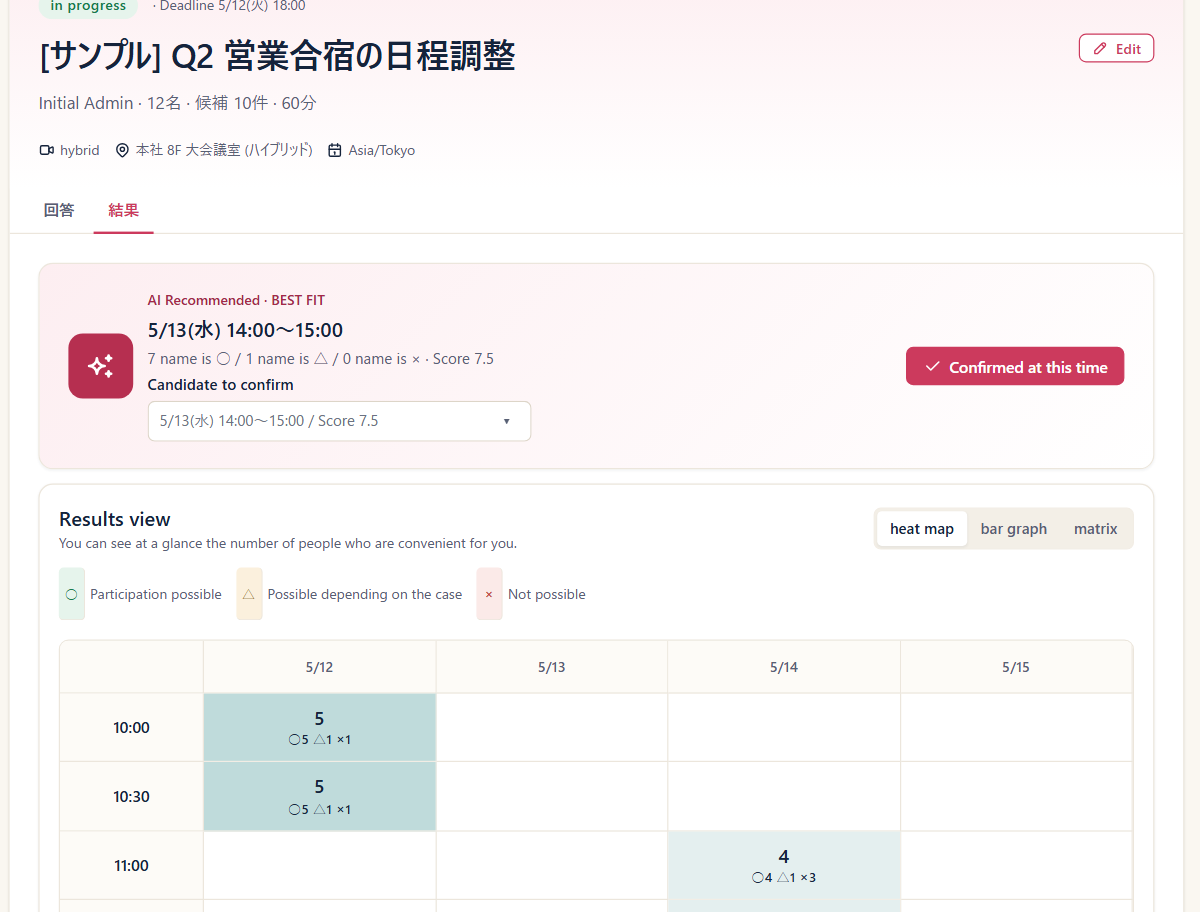The height and width of the screenshot is (912, 1200).
Task: Click the hybrid video camera icon
Action: 46,150
